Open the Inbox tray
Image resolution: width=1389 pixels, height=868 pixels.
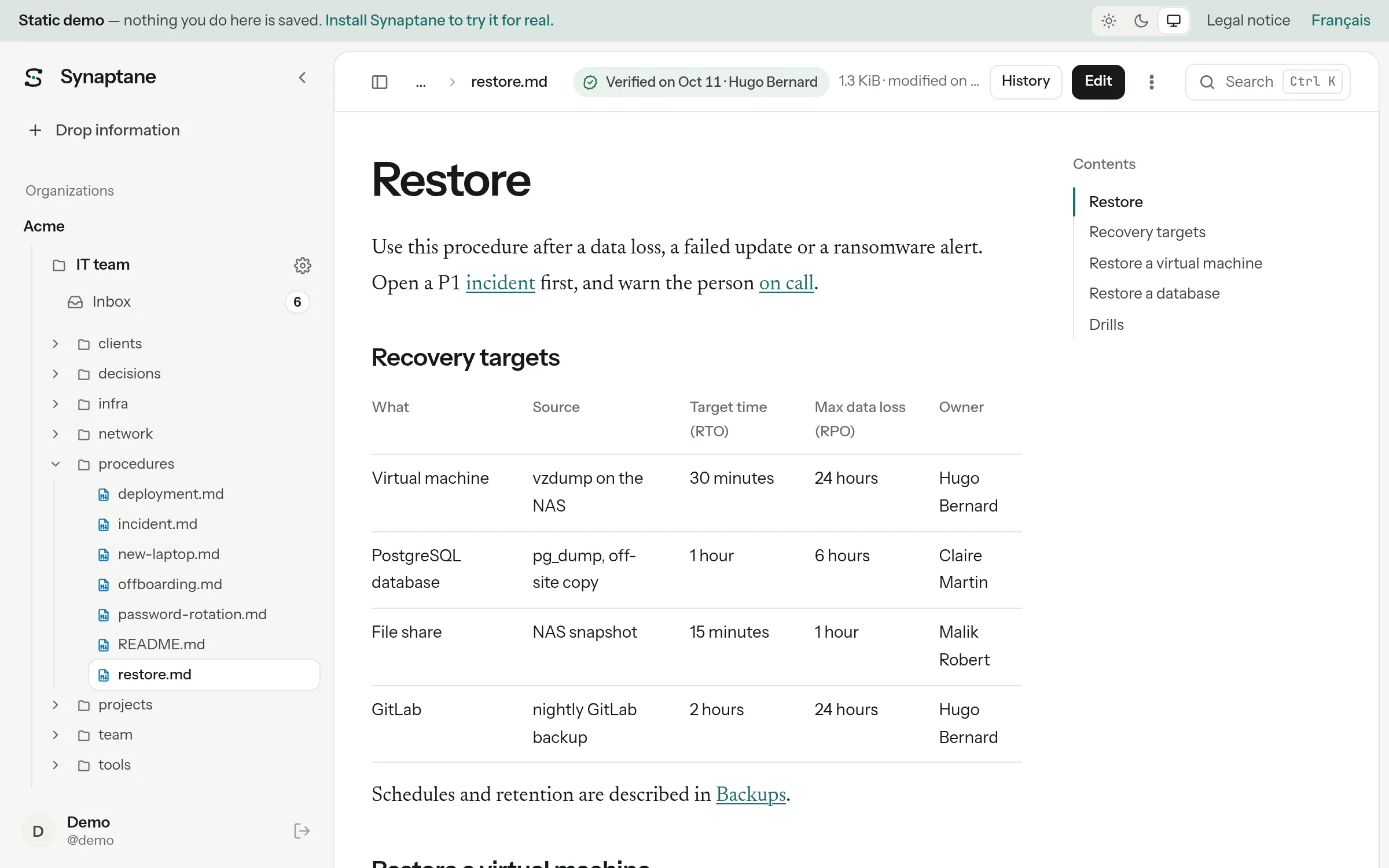click(x=188, y=301)
